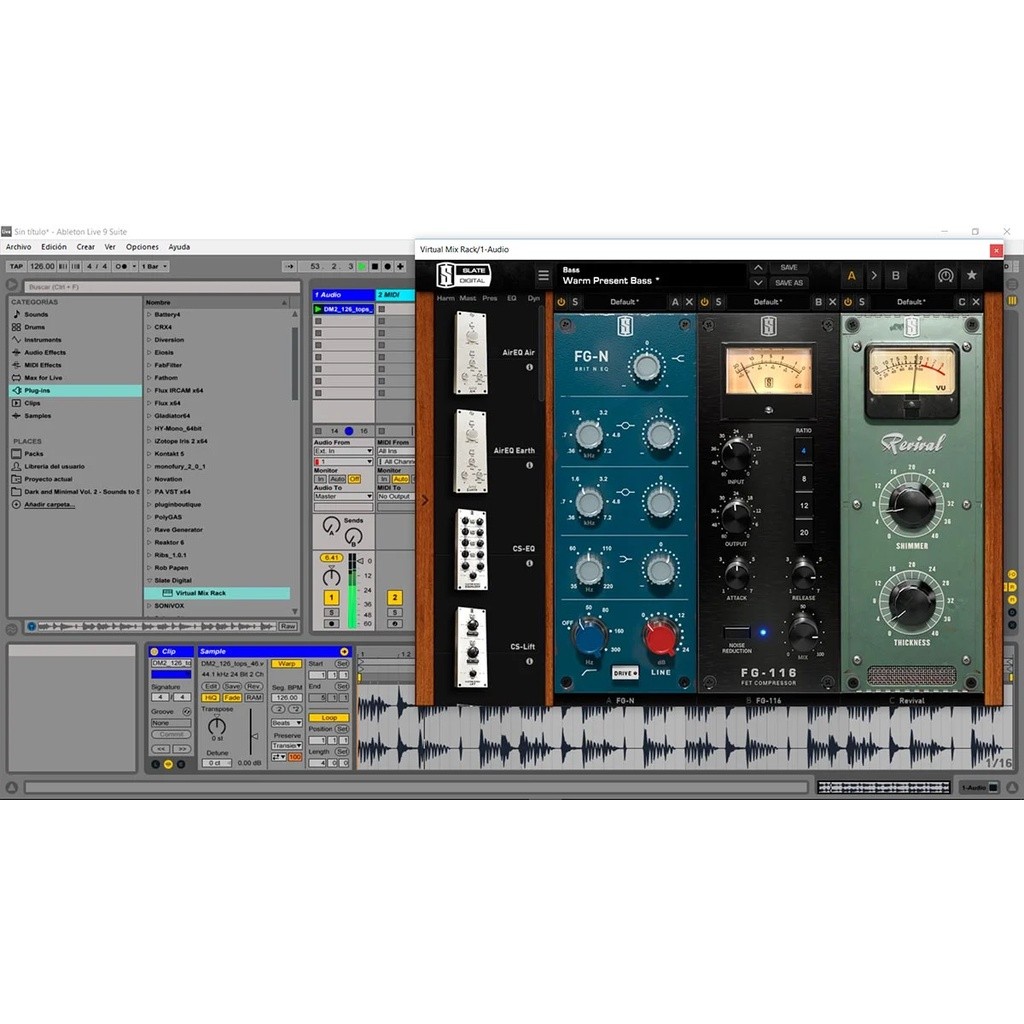
Task: Click the AirEQ Earth info icon
Action: coord(530,465)
